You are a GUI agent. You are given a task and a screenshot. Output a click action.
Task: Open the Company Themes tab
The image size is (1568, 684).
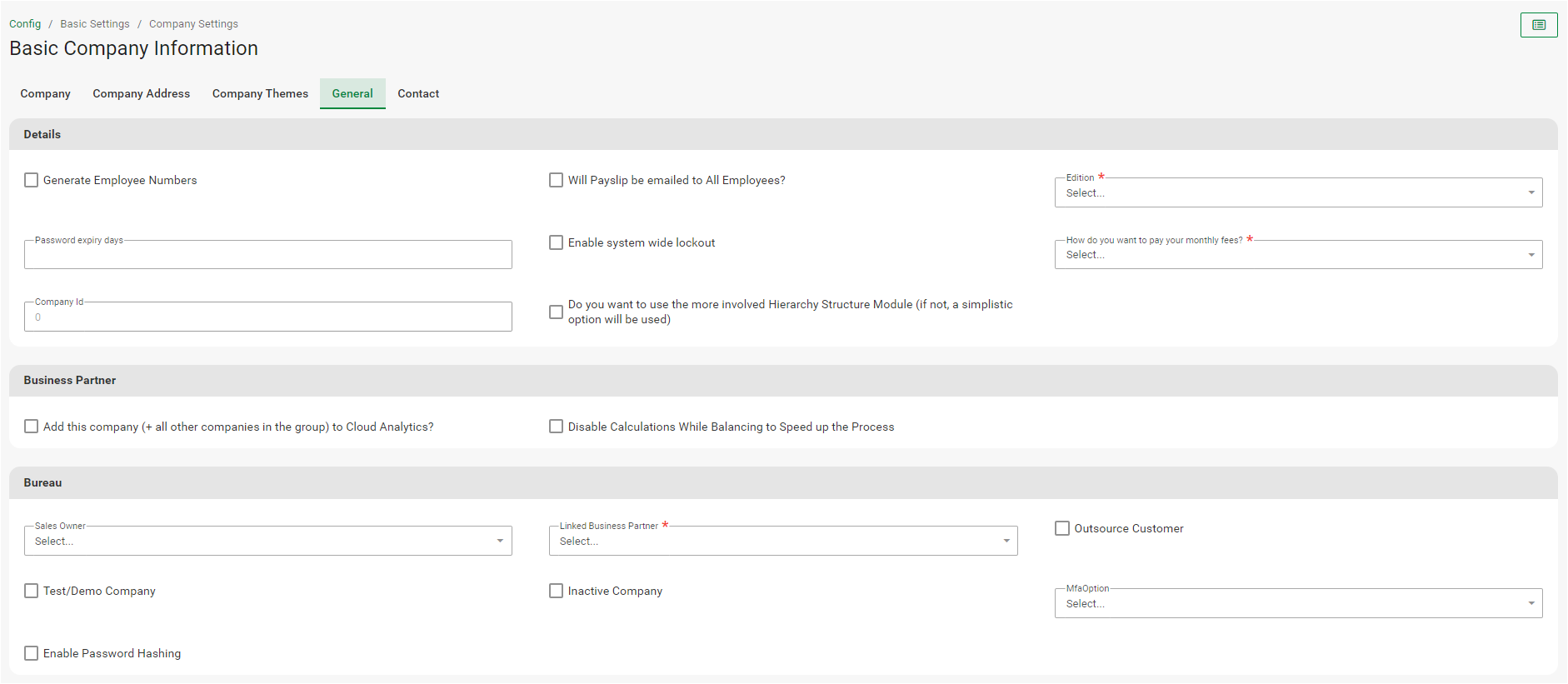[260, 93]
